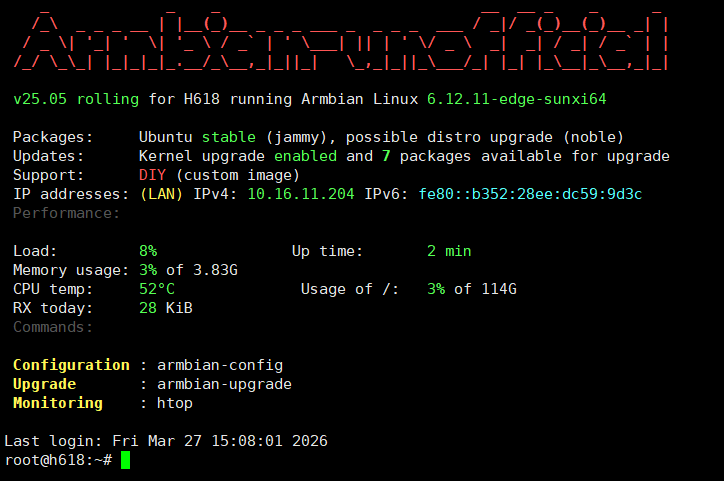
Task: Click the yellow Upgrade label
Action: (x=44, y=384)
